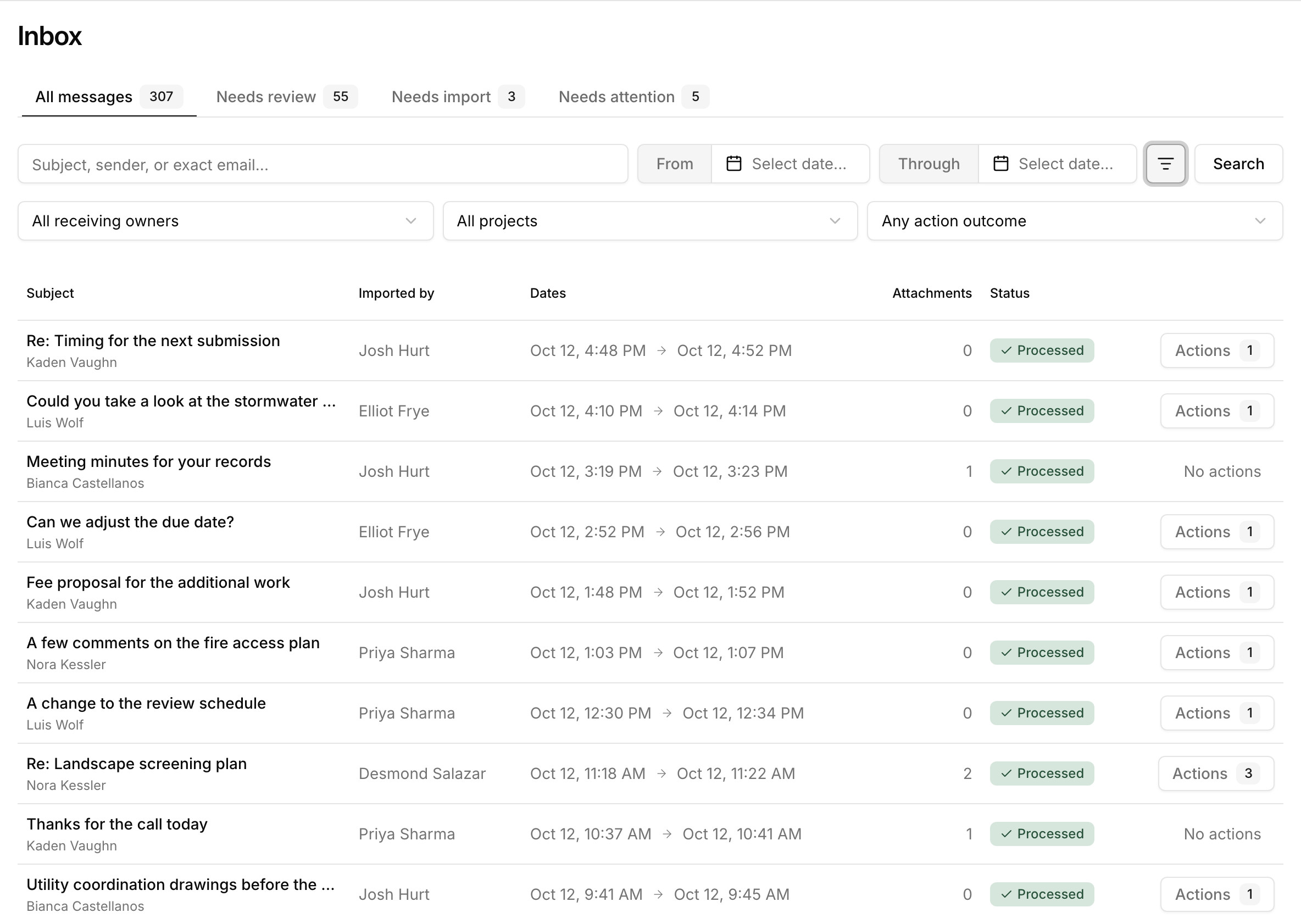Open message Fee proposal for the additional work
This screenshot has height=924, width=1301.
point(158,583)
